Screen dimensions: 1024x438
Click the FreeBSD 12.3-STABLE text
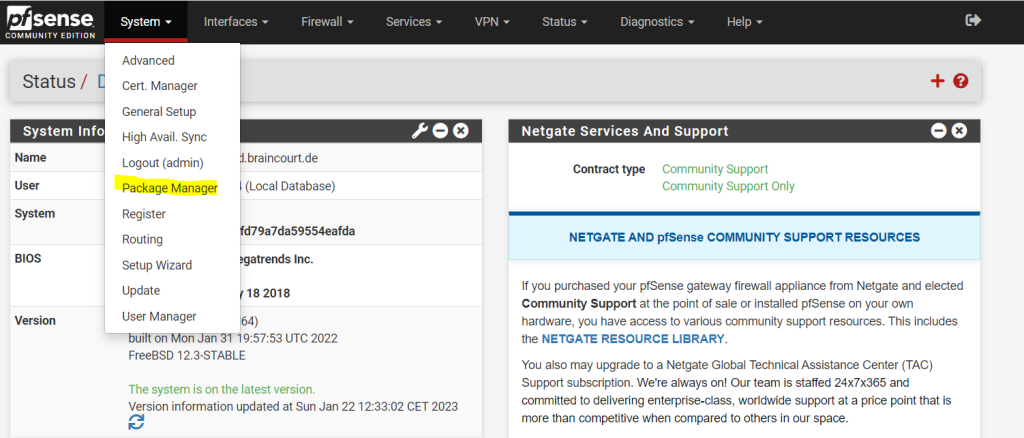click(x=187, y=356)
